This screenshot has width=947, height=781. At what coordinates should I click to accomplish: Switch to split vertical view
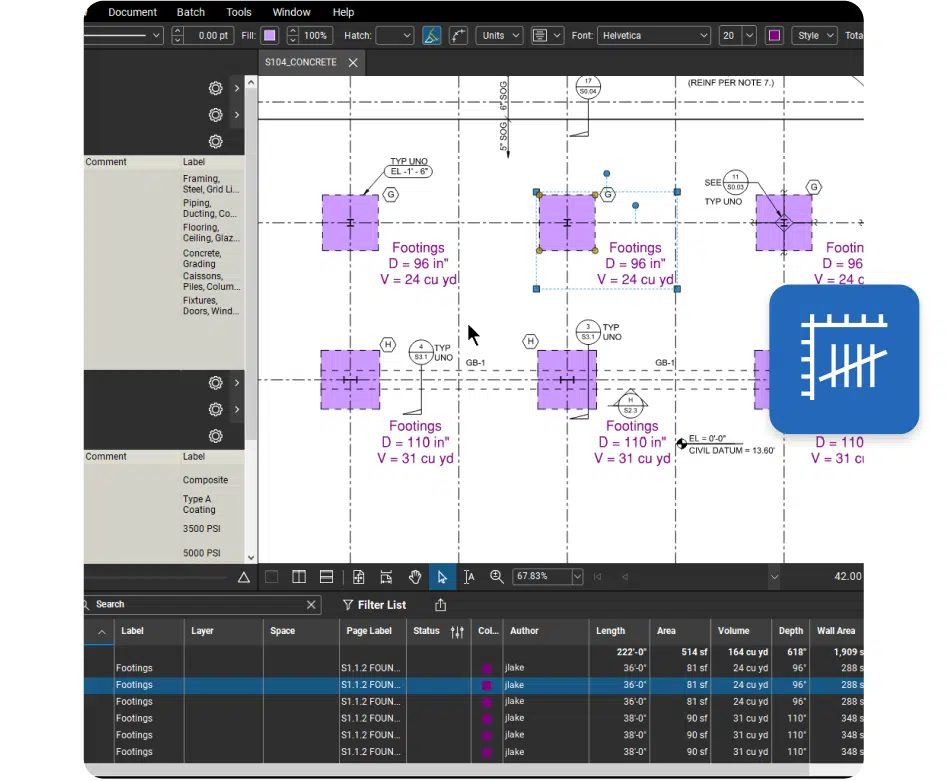299,577
